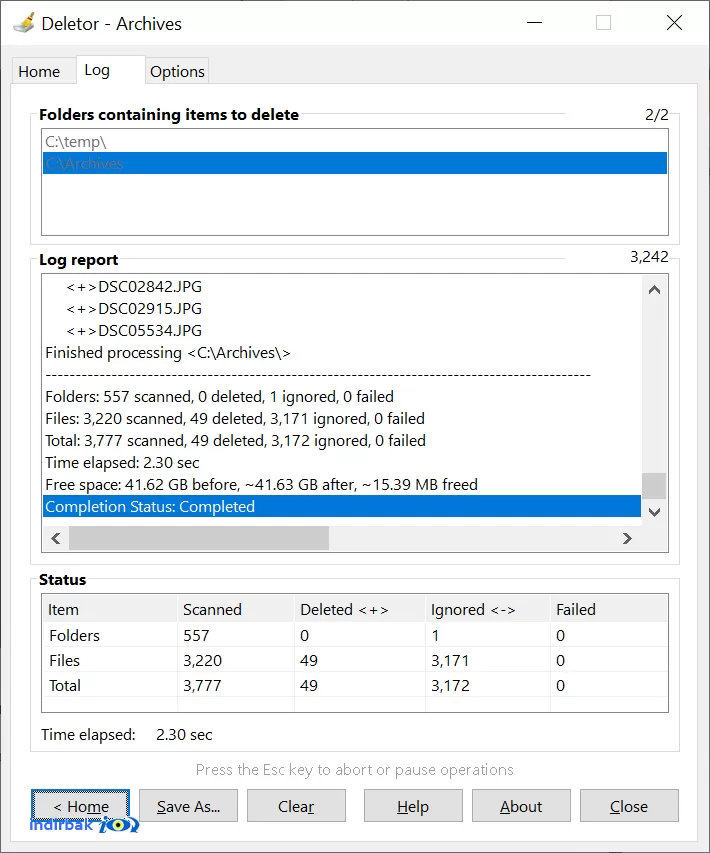Click the 'Deleted <+>' column header
Image resolution: width=710 pixels, height=853 pixels.
point(360,609)
